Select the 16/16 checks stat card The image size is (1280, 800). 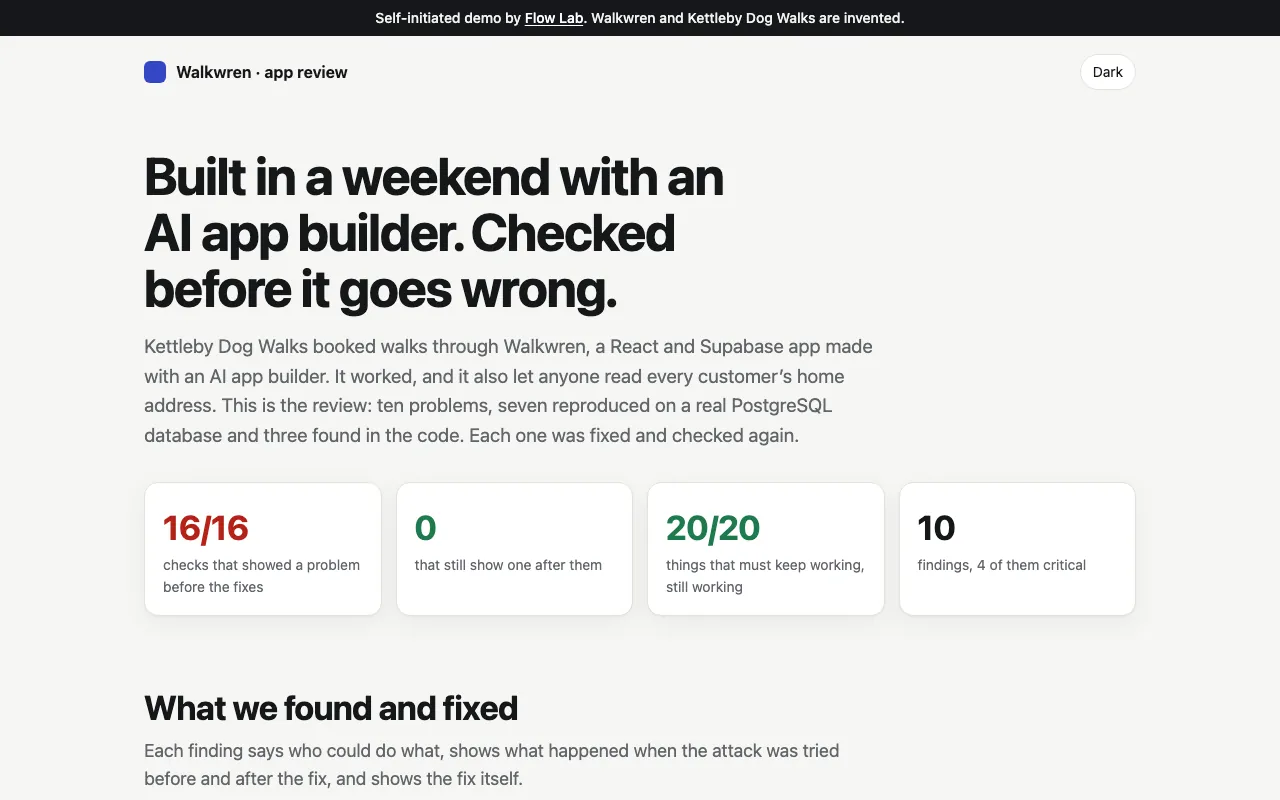tap(263, 549)
